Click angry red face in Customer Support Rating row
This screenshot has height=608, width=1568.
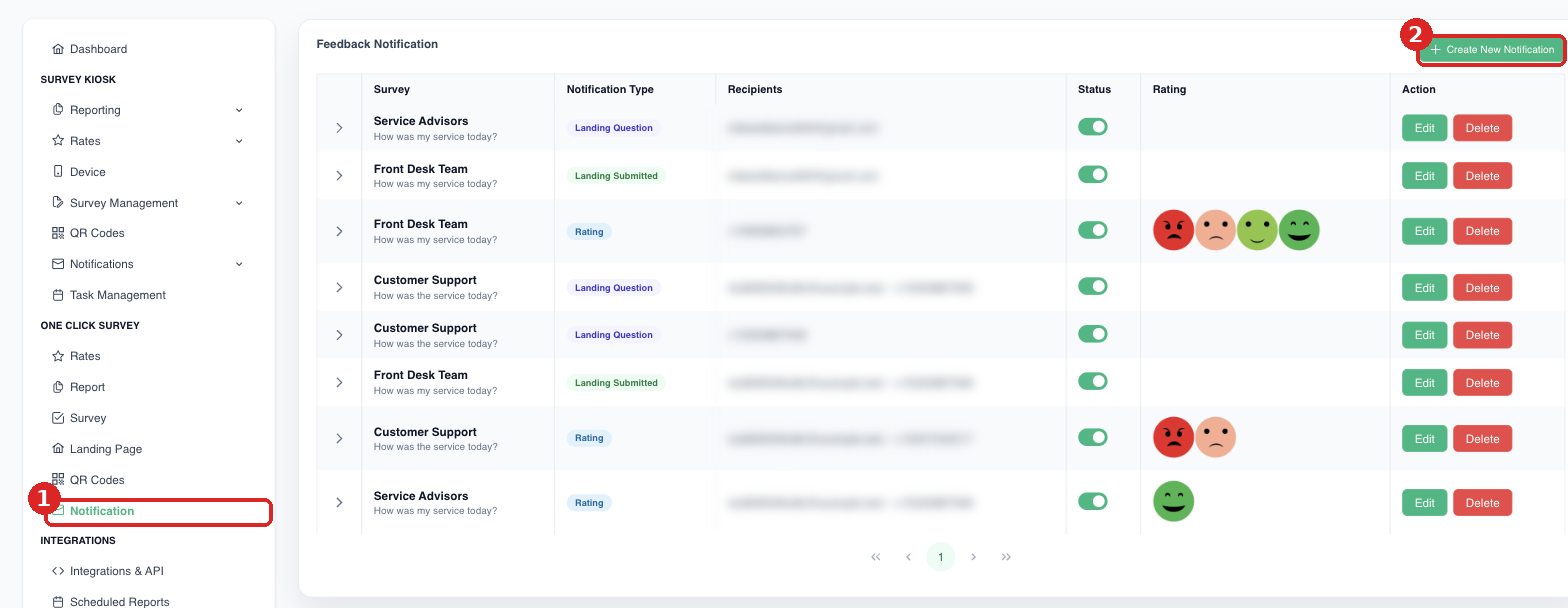(1174, 437)
